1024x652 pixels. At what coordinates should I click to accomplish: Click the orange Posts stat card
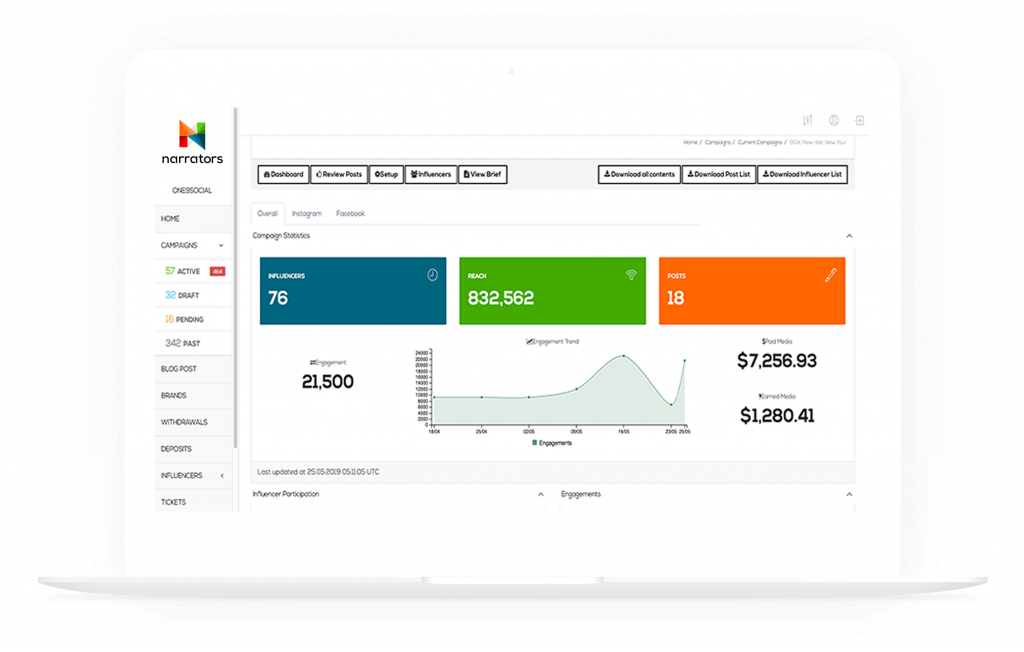[752, 291]
